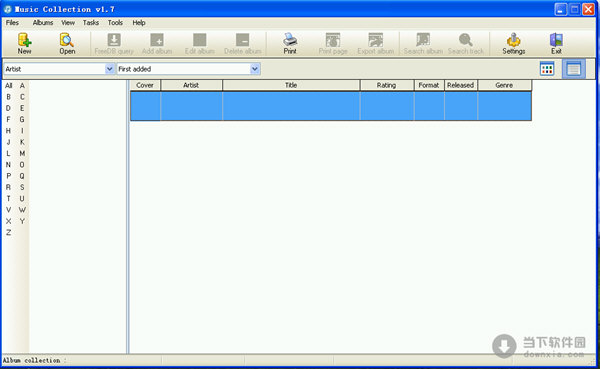Open the Help menu
Viewport: 600px width, 369px height.
[139, 23]
